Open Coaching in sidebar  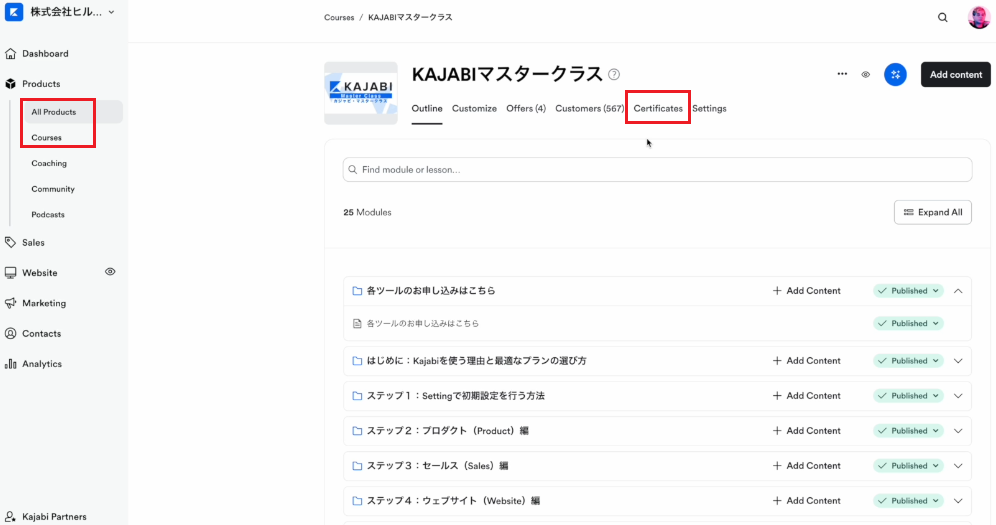[x=49, y=163]
